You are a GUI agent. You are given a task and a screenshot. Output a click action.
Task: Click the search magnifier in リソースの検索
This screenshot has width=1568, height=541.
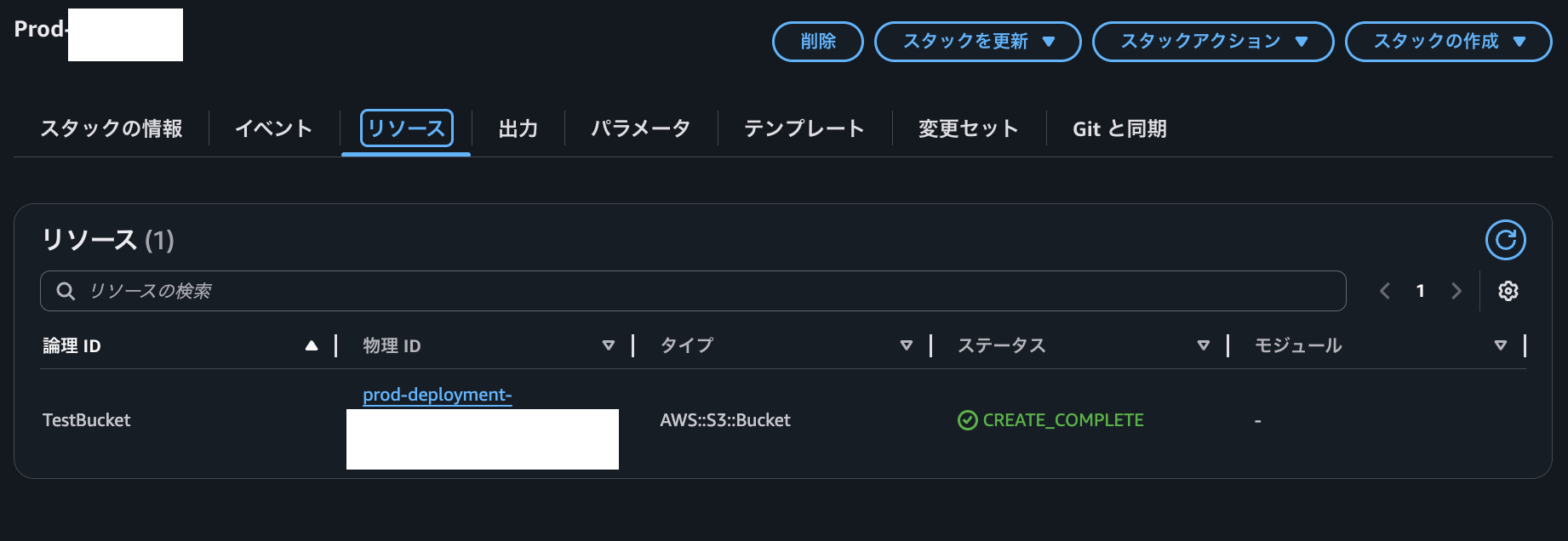click(x=66, y=290)
